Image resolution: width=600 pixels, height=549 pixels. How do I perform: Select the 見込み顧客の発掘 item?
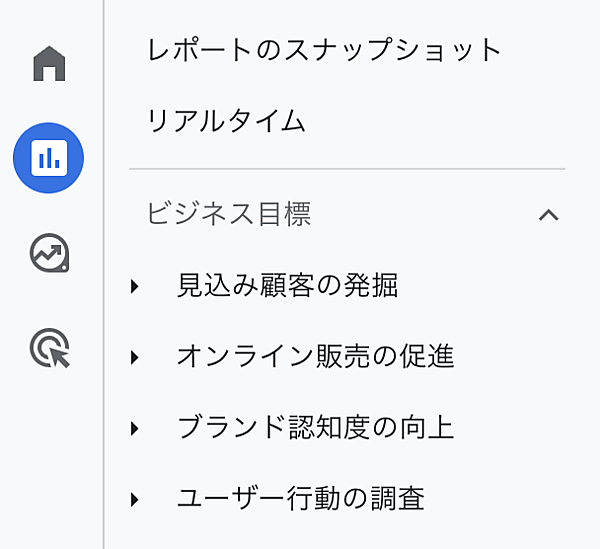[287, 287]
